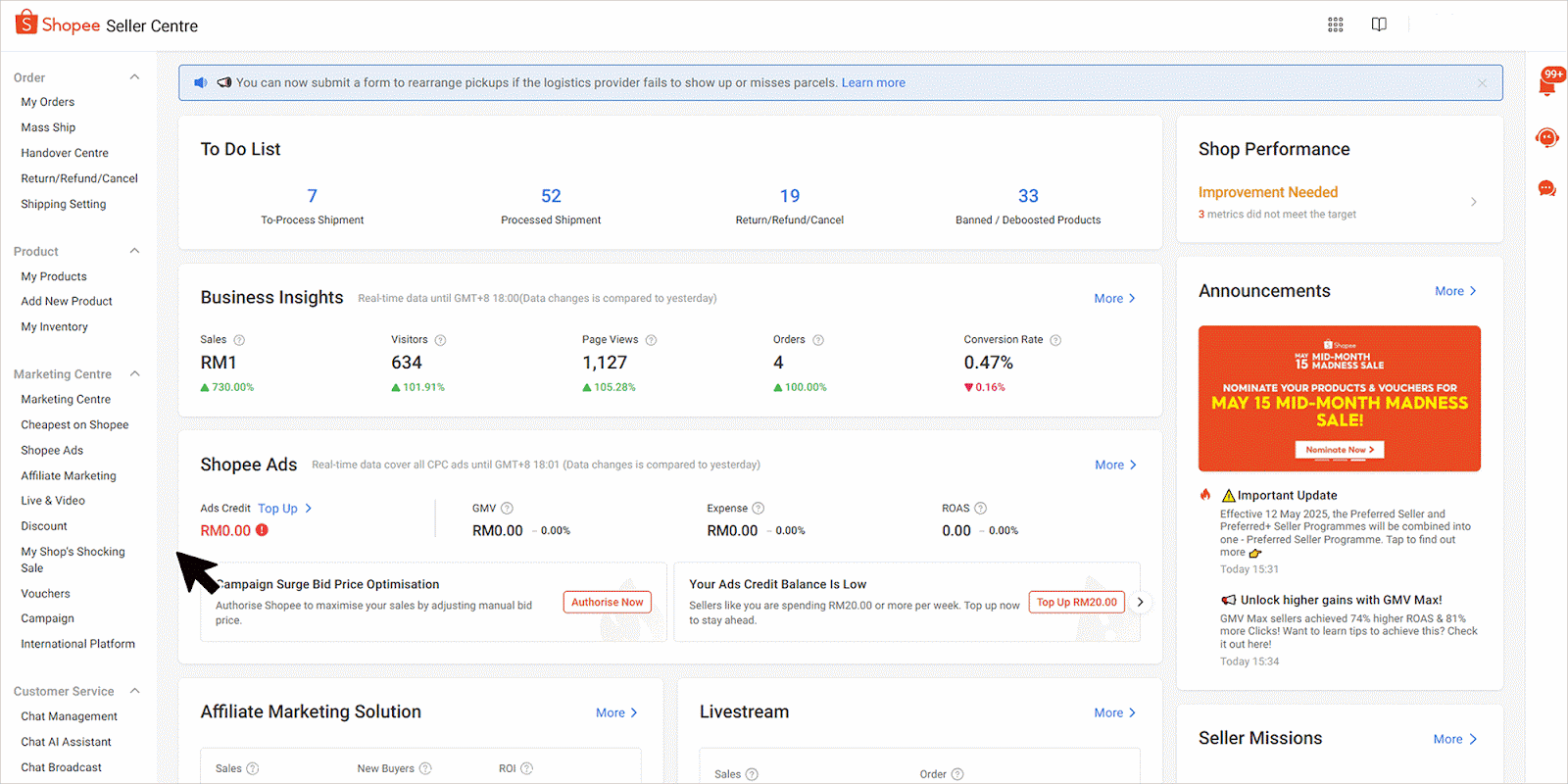Open Chat AI Assistant in sidebar
This screenshot has width=1568, height=784.
(x=66, y=742)
